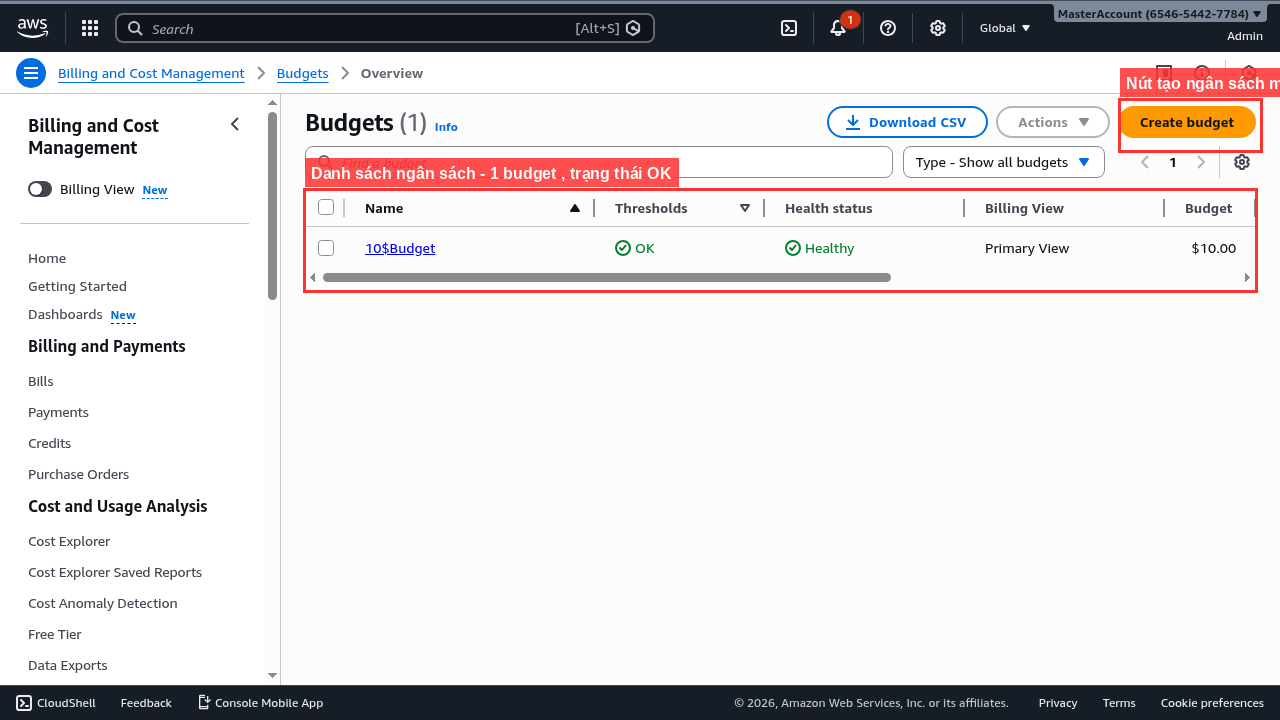Viewport: 1280px width, 720px height.
Task: Open the Global region dropdown
Action: [1005, 28]
